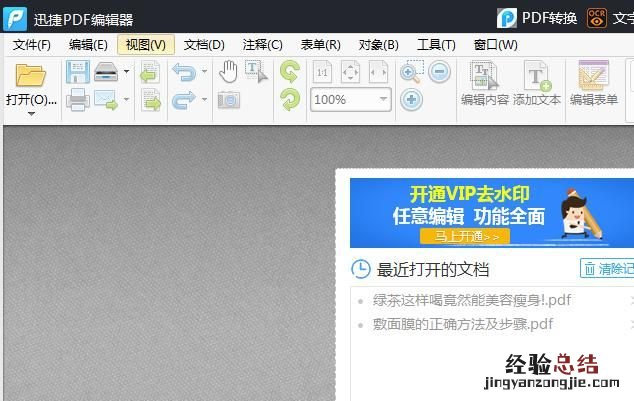Open the Redo history dropdown arrow
634x401 pixels.
tap(205, 99)
